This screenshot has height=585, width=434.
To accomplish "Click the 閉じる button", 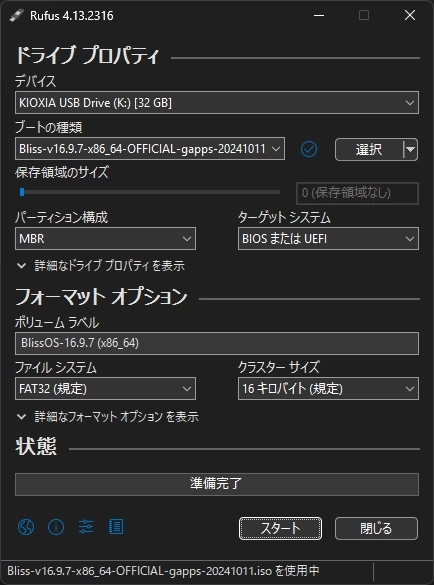I will [x=376, y=528].
